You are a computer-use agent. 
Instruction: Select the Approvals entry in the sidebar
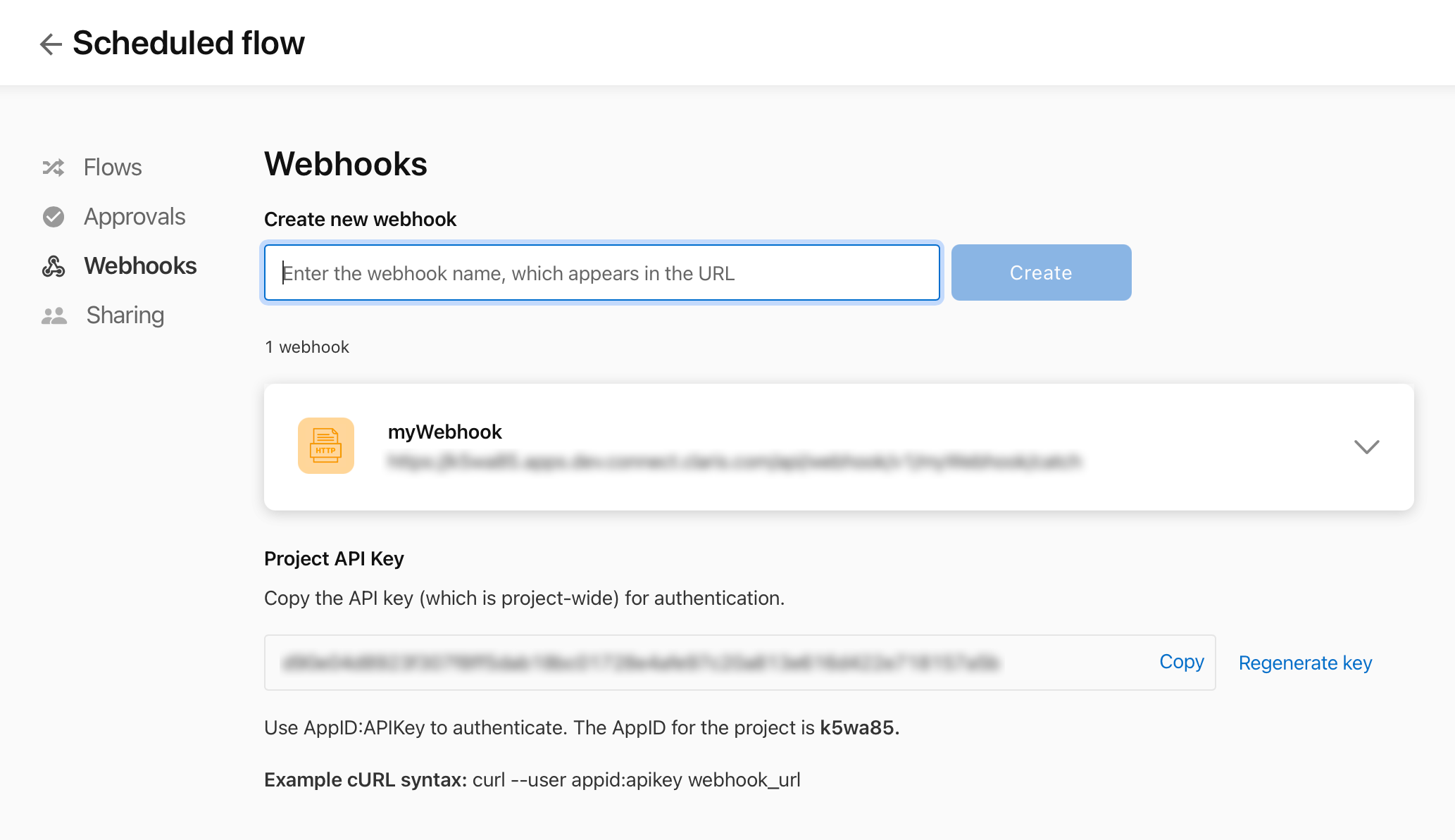[x=135, y=216]
